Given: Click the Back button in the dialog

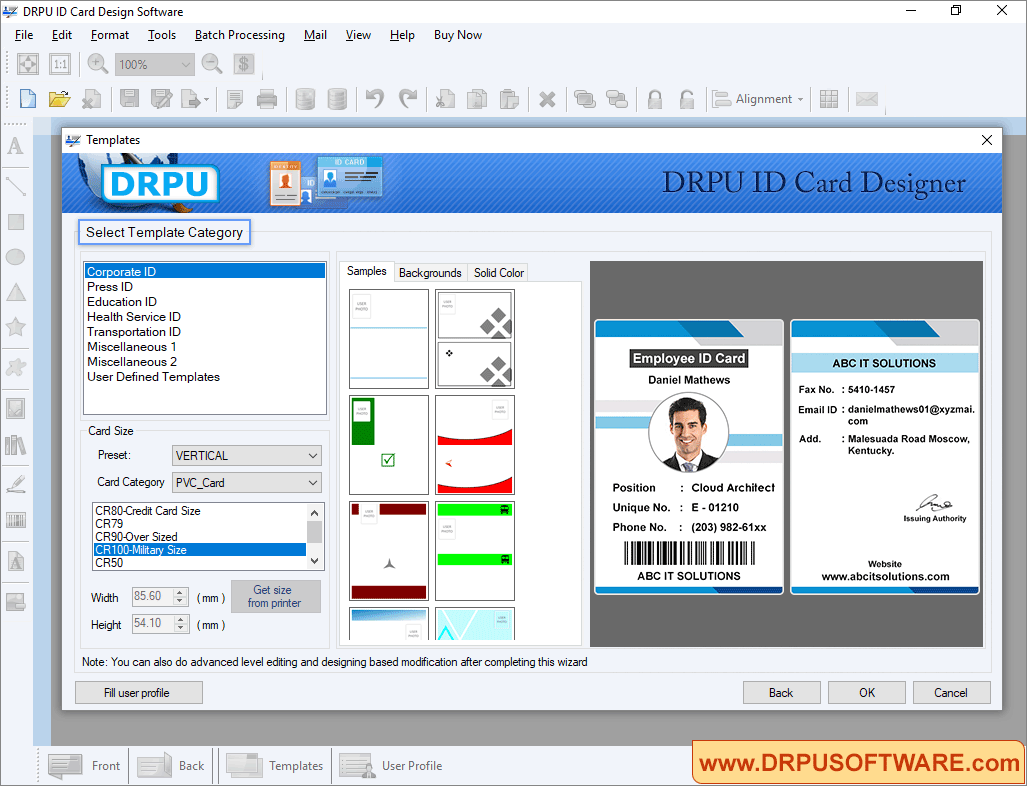Looking at the screenshot, I should (781, 692).
